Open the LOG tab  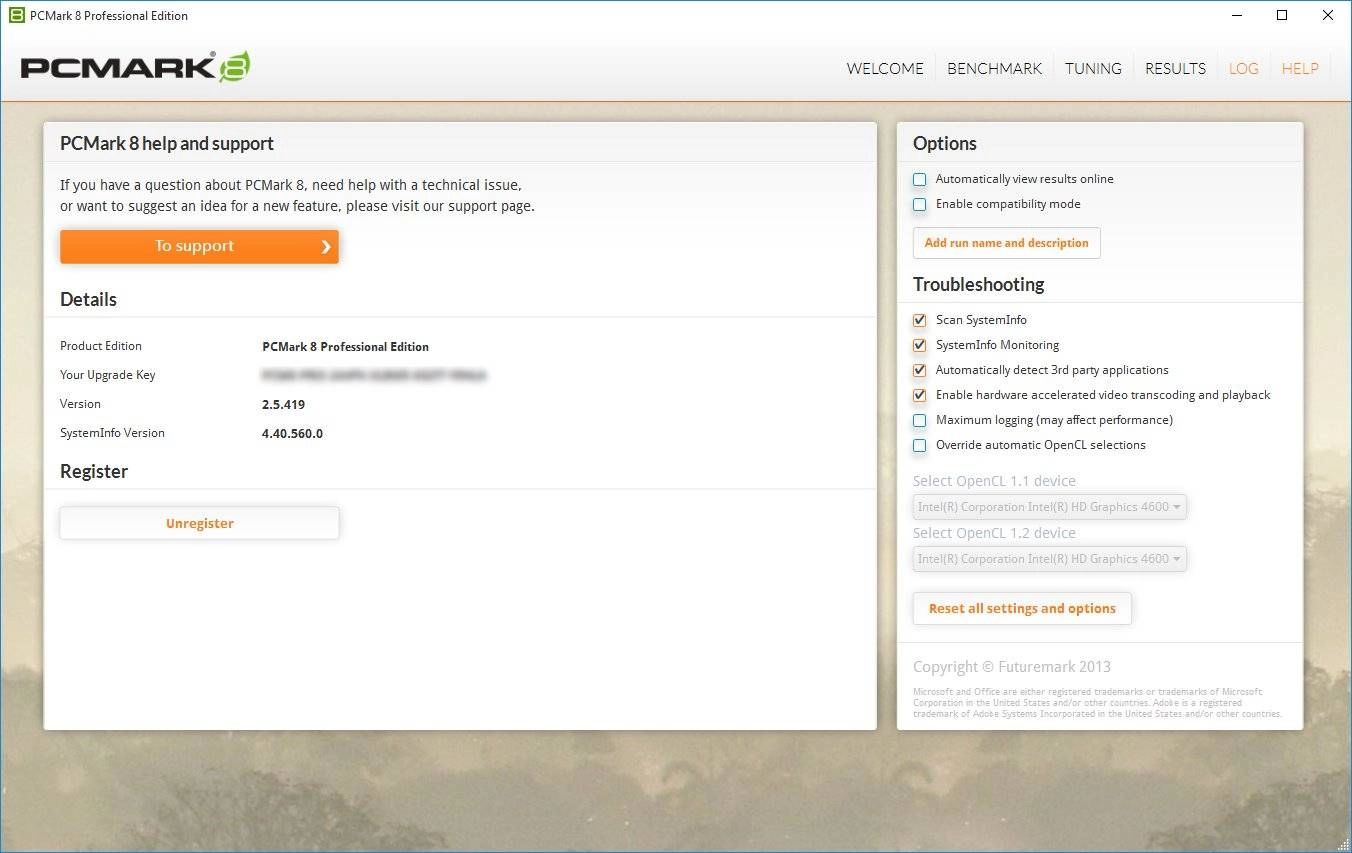[x=1243, y=68]
